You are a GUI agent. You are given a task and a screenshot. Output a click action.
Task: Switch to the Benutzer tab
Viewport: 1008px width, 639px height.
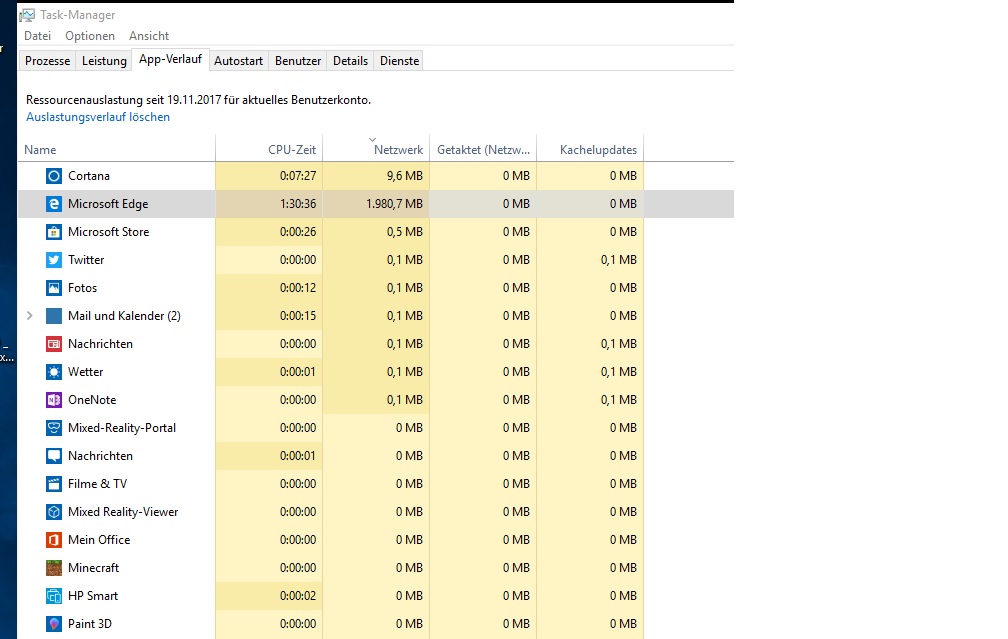pyautogui.click(x=298, y=60)
